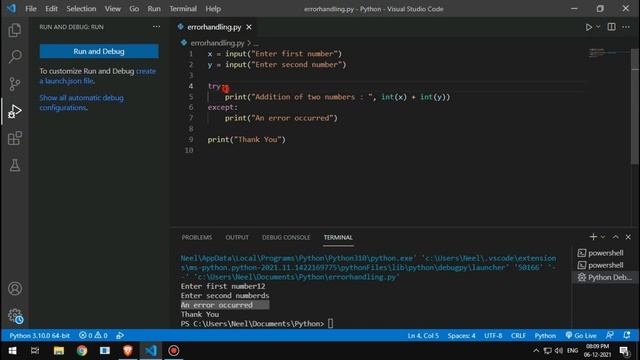This screenshot has height=360, width=640.
Task: Click the Run and Debug button
Action: point(99,51)
